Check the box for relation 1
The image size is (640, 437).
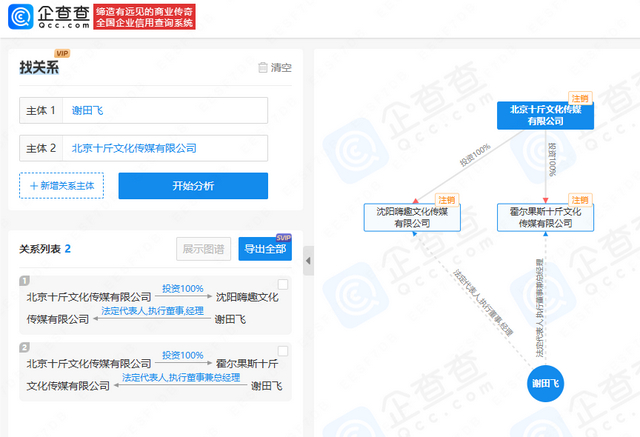283,284
